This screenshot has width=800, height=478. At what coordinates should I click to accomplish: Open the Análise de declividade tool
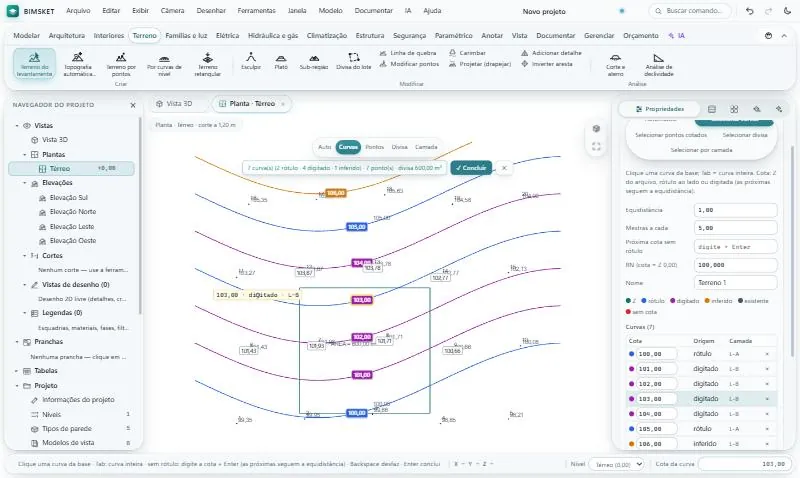[x=659, y=64]
